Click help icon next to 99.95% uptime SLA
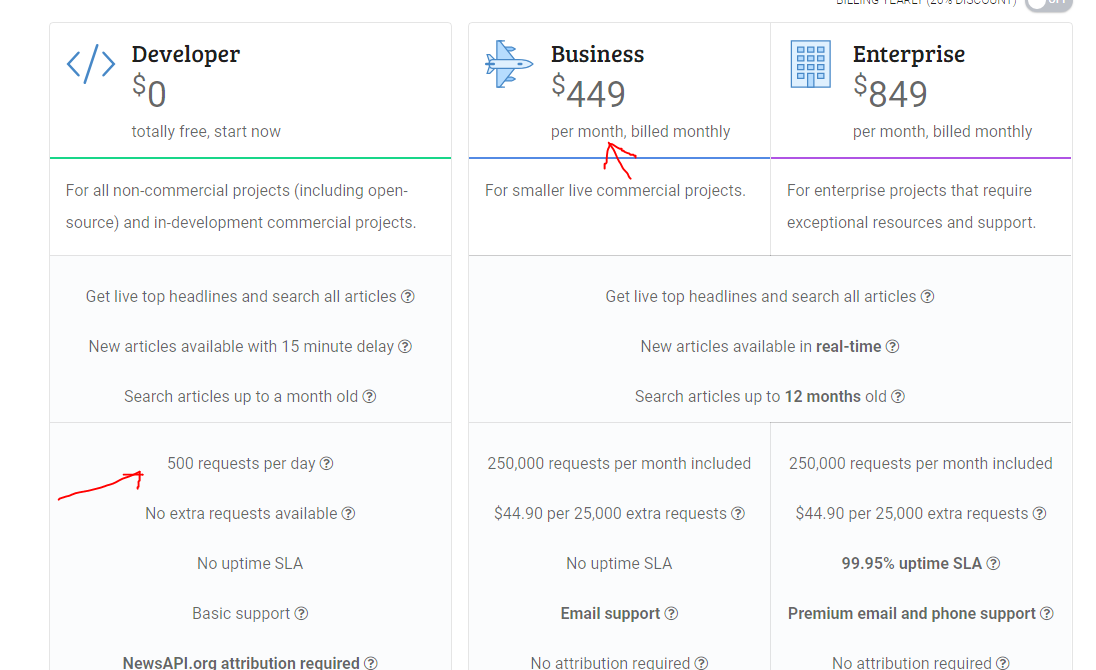 (993, 564)
